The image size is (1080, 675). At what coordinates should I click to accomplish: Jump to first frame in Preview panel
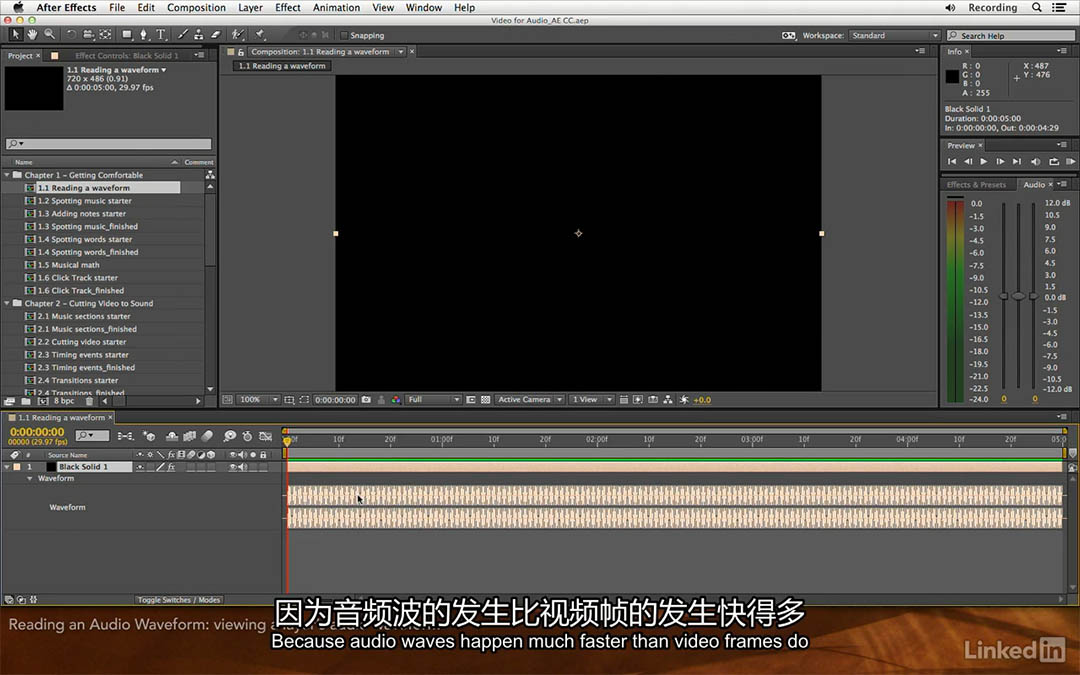[x=952, y=161]
